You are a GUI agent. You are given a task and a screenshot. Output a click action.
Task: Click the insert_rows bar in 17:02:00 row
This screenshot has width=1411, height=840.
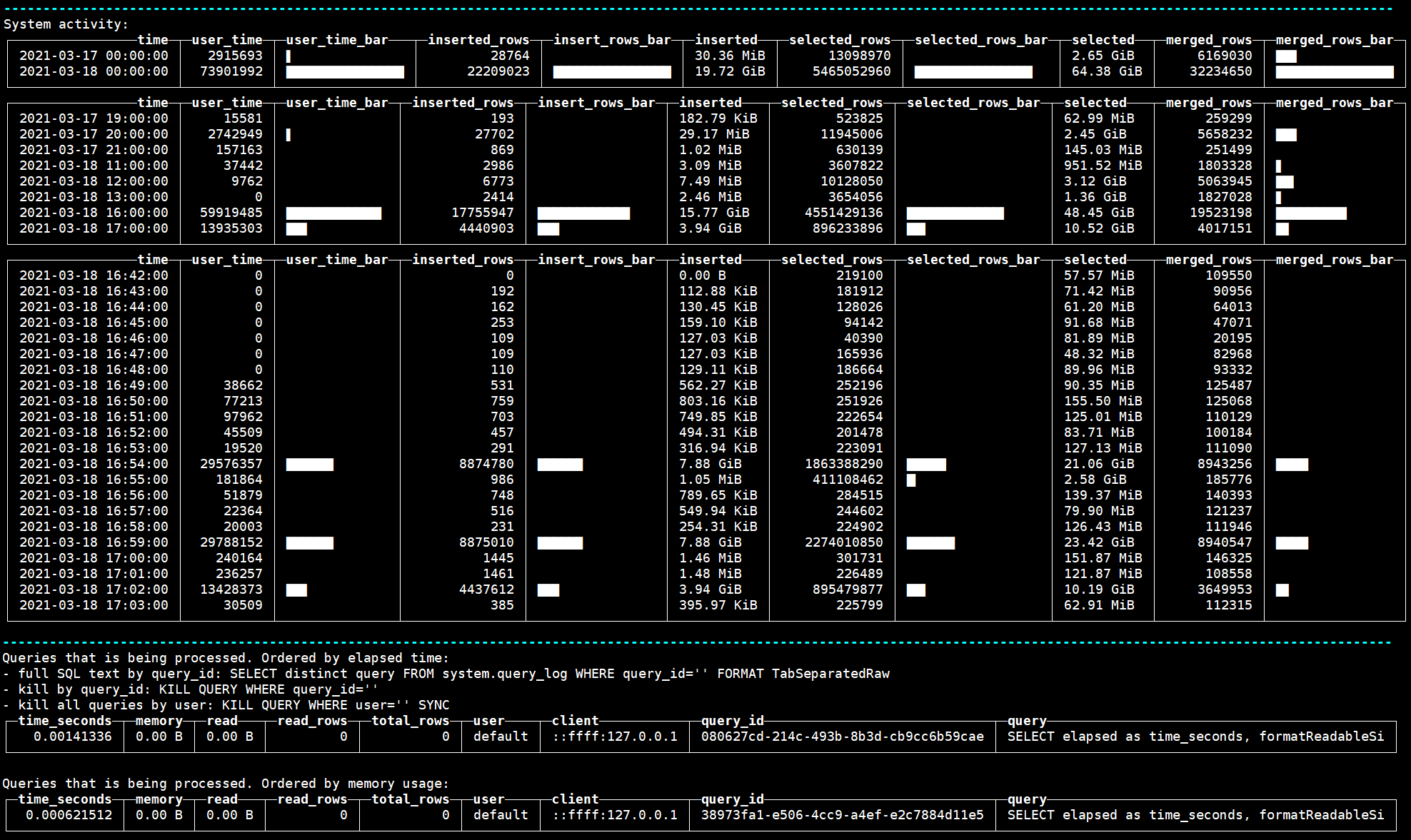[548, 590]
